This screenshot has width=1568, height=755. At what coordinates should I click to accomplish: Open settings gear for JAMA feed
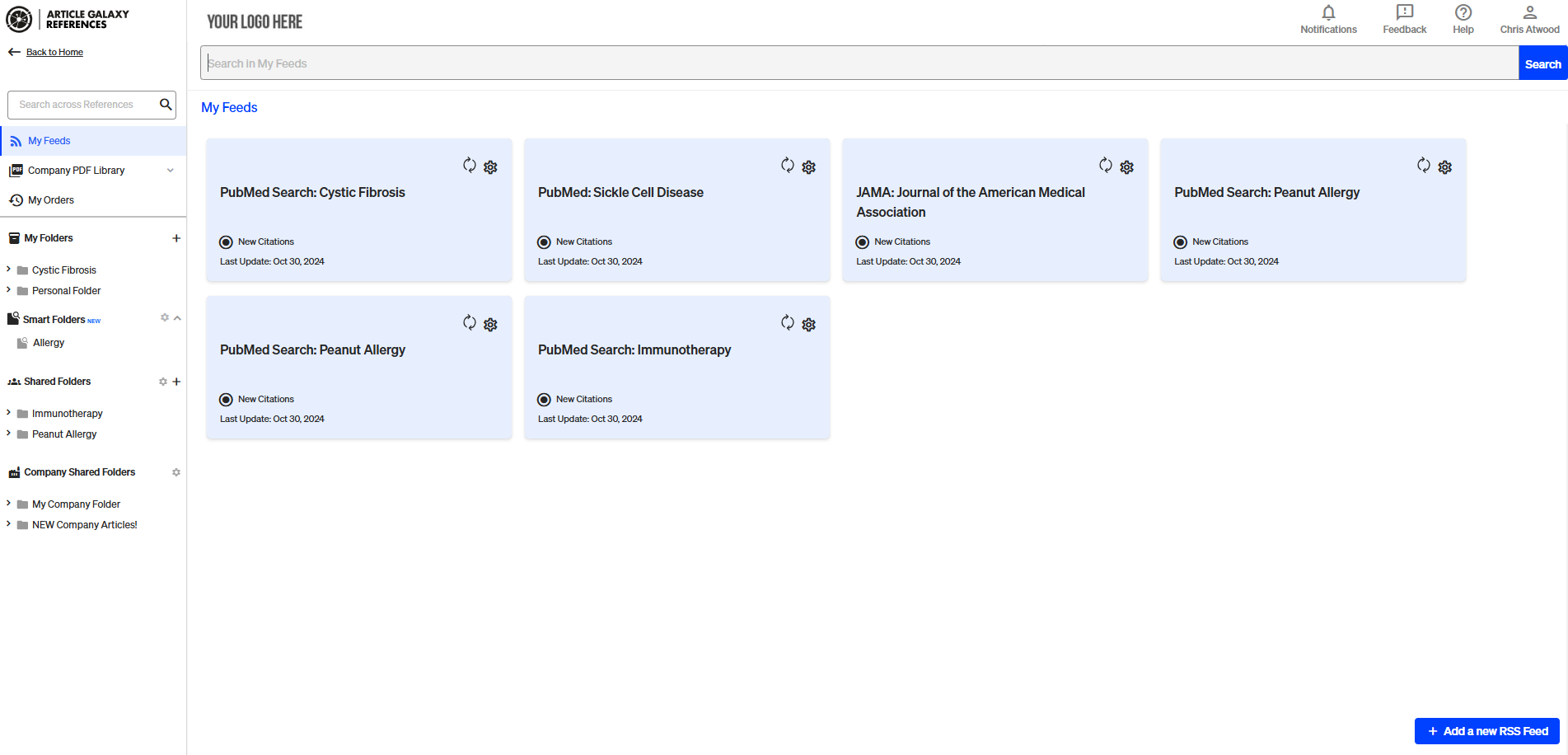tap(1127, 167)
